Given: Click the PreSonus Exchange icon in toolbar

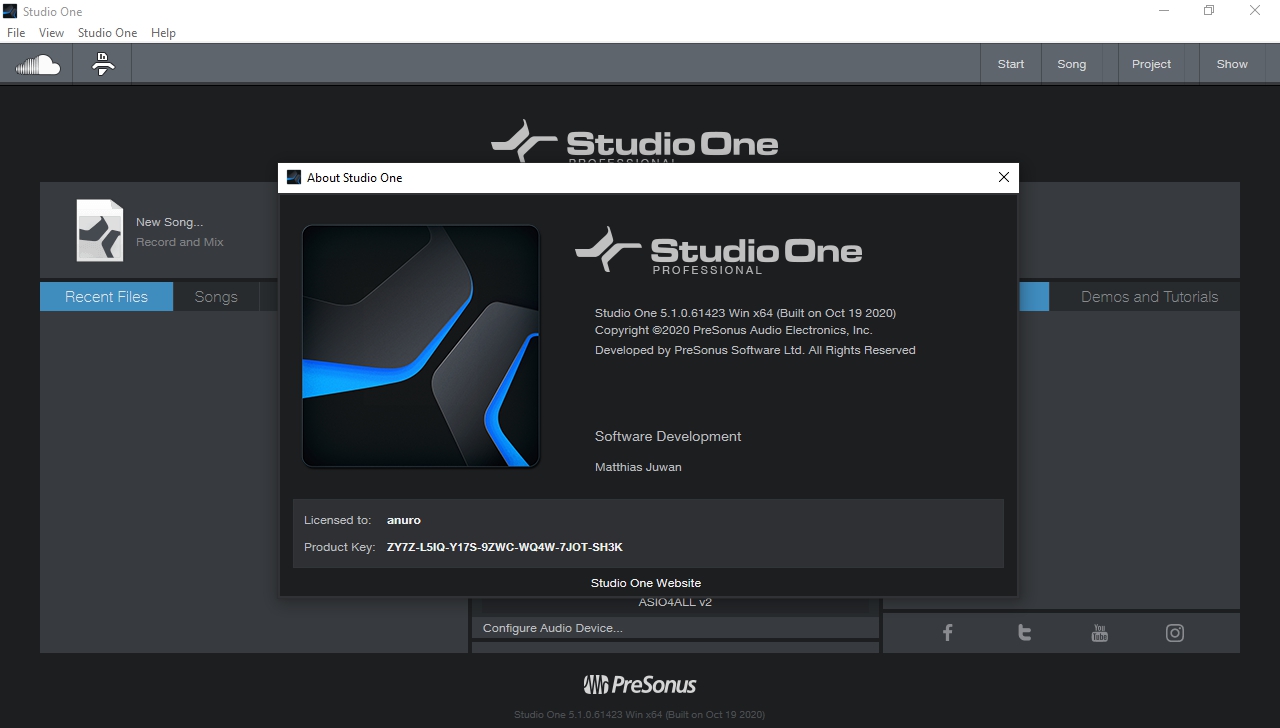Looking at the screenshot, I should click(103, 64).
